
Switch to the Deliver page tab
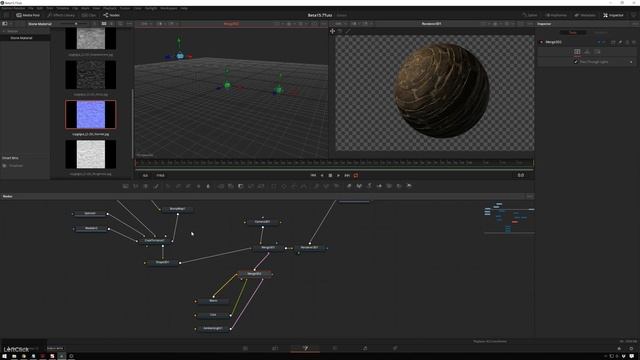[395, 348]
